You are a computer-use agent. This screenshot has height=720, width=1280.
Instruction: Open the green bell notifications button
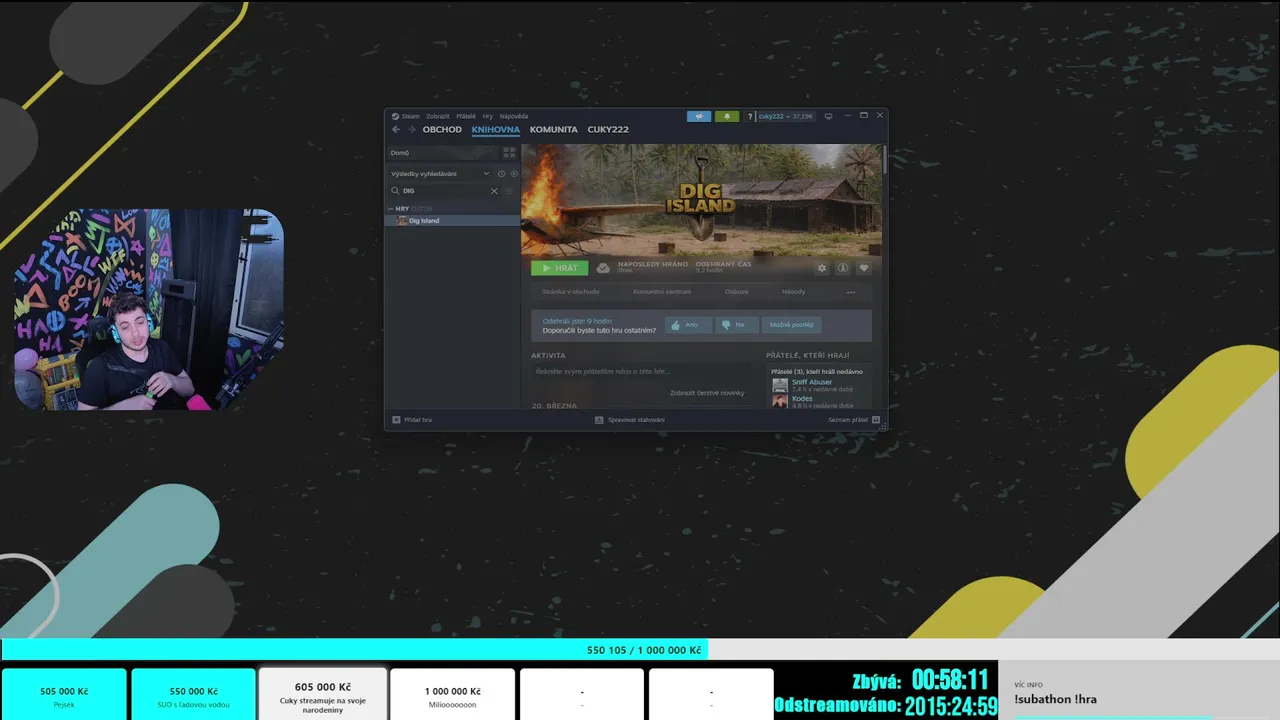(x=727, y=116)
